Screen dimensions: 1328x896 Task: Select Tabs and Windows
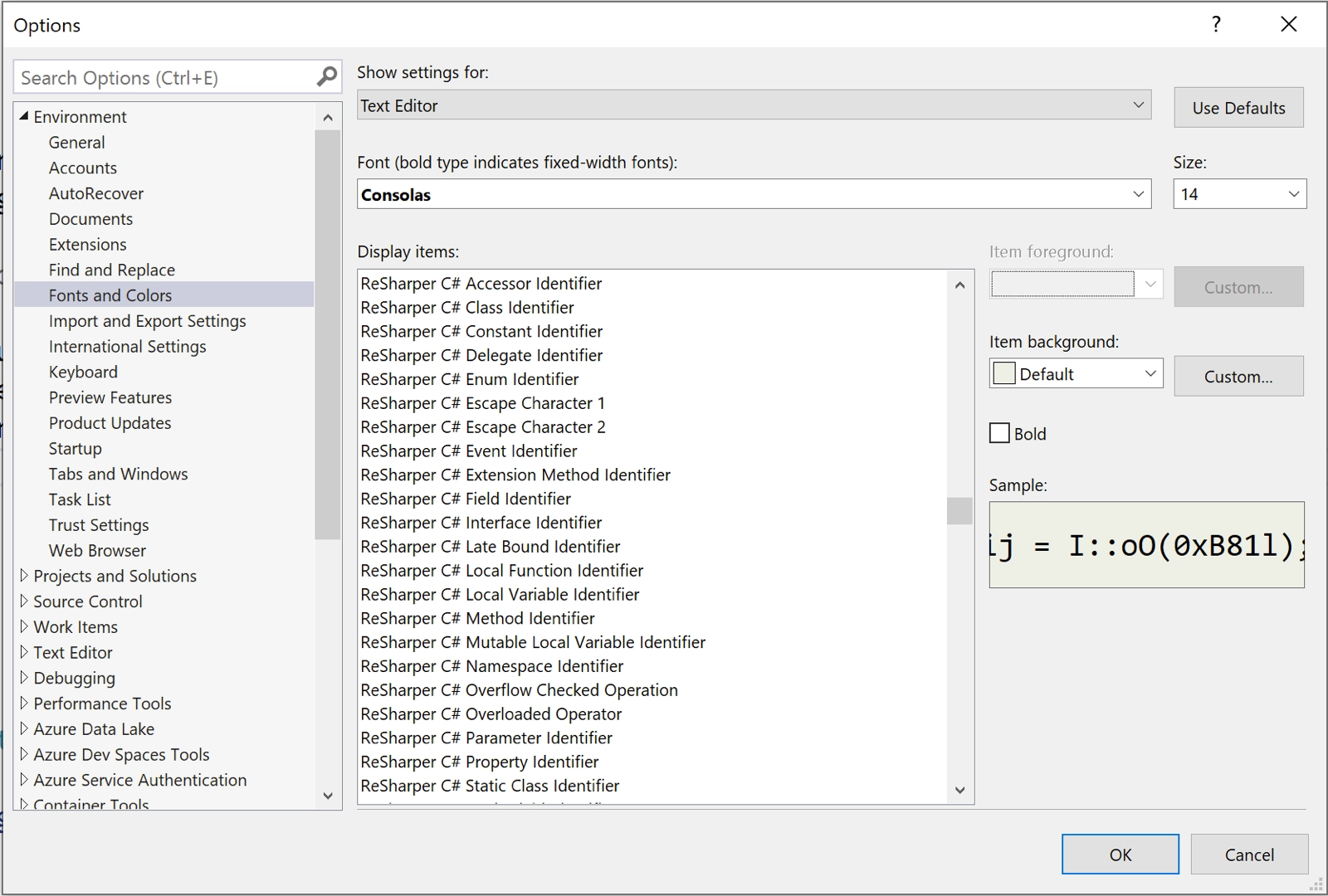point(119,474)
